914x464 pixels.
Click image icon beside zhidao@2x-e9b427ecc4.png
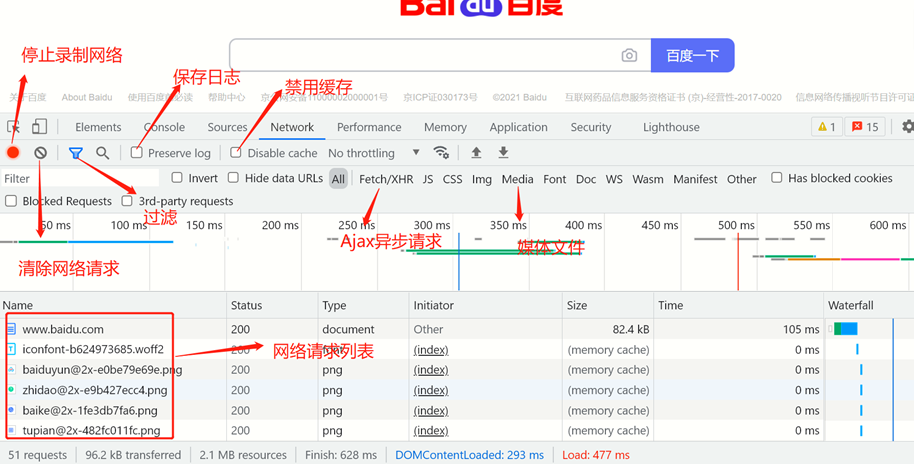[x=11, y=389]
